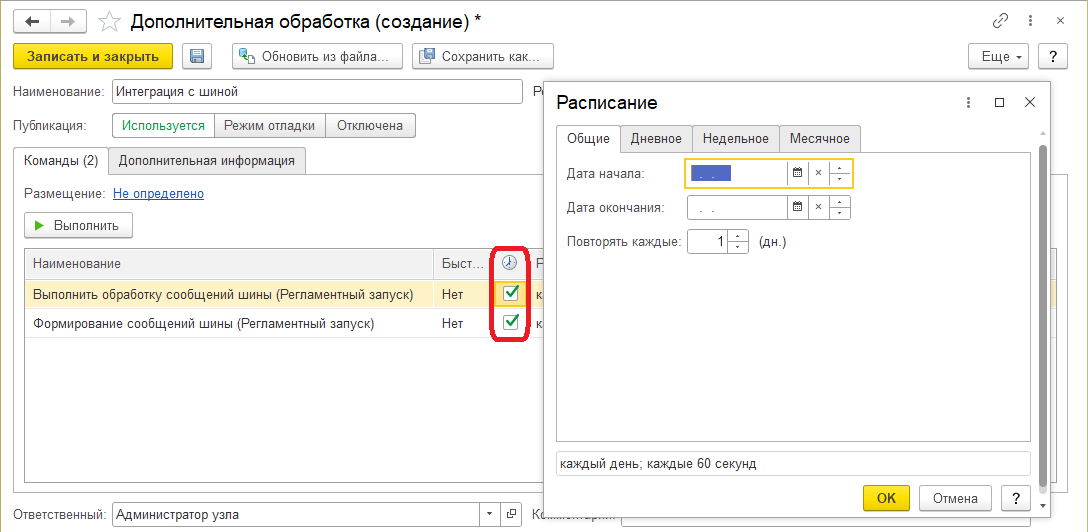Add form to favorites with star icon
Viewport: 1088px width, 532px height.
click(x=111, y=21)
